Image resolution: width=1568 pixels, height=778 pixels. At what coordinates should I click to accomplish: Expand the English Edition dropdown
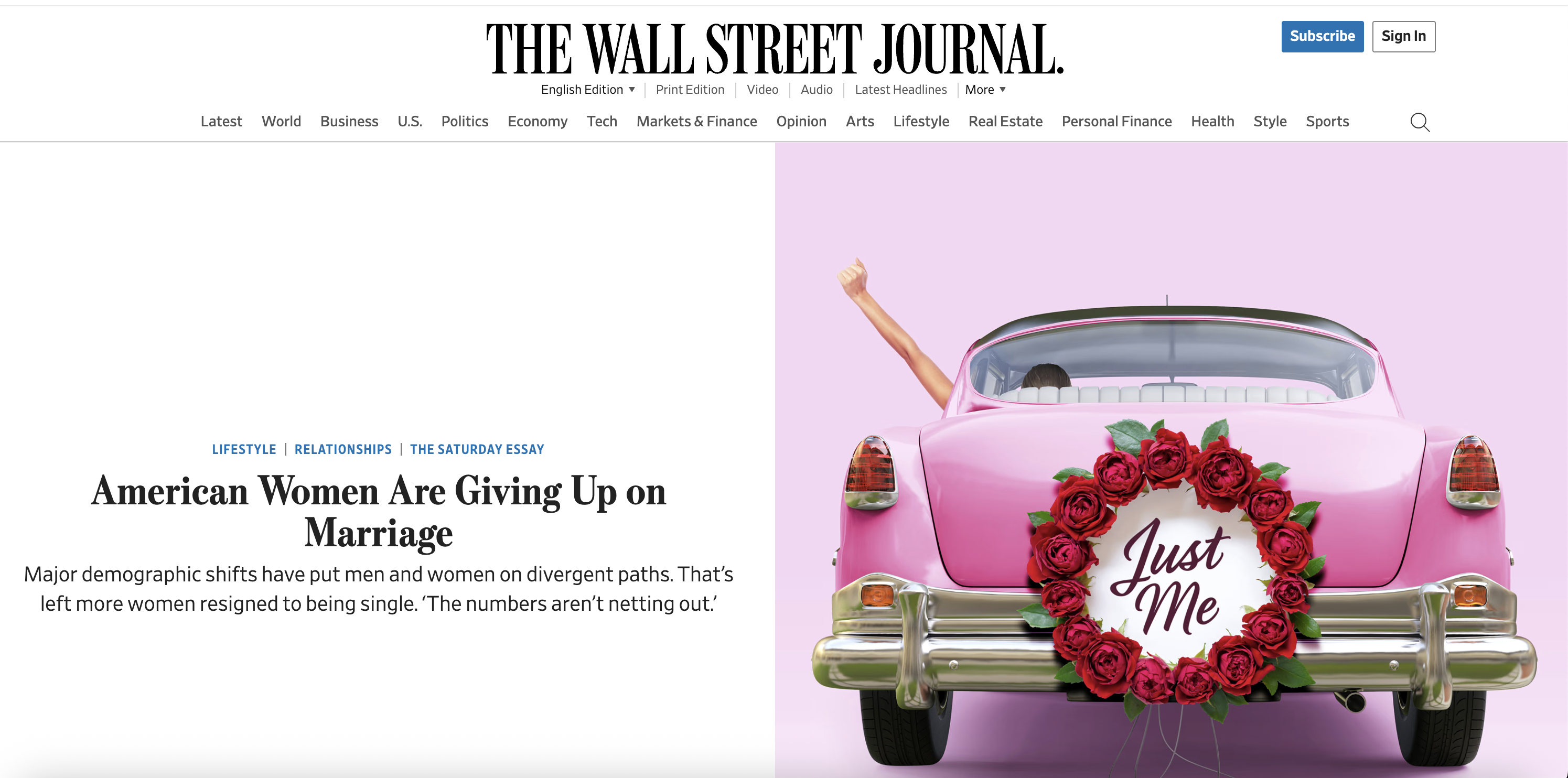tap(588, 90)
